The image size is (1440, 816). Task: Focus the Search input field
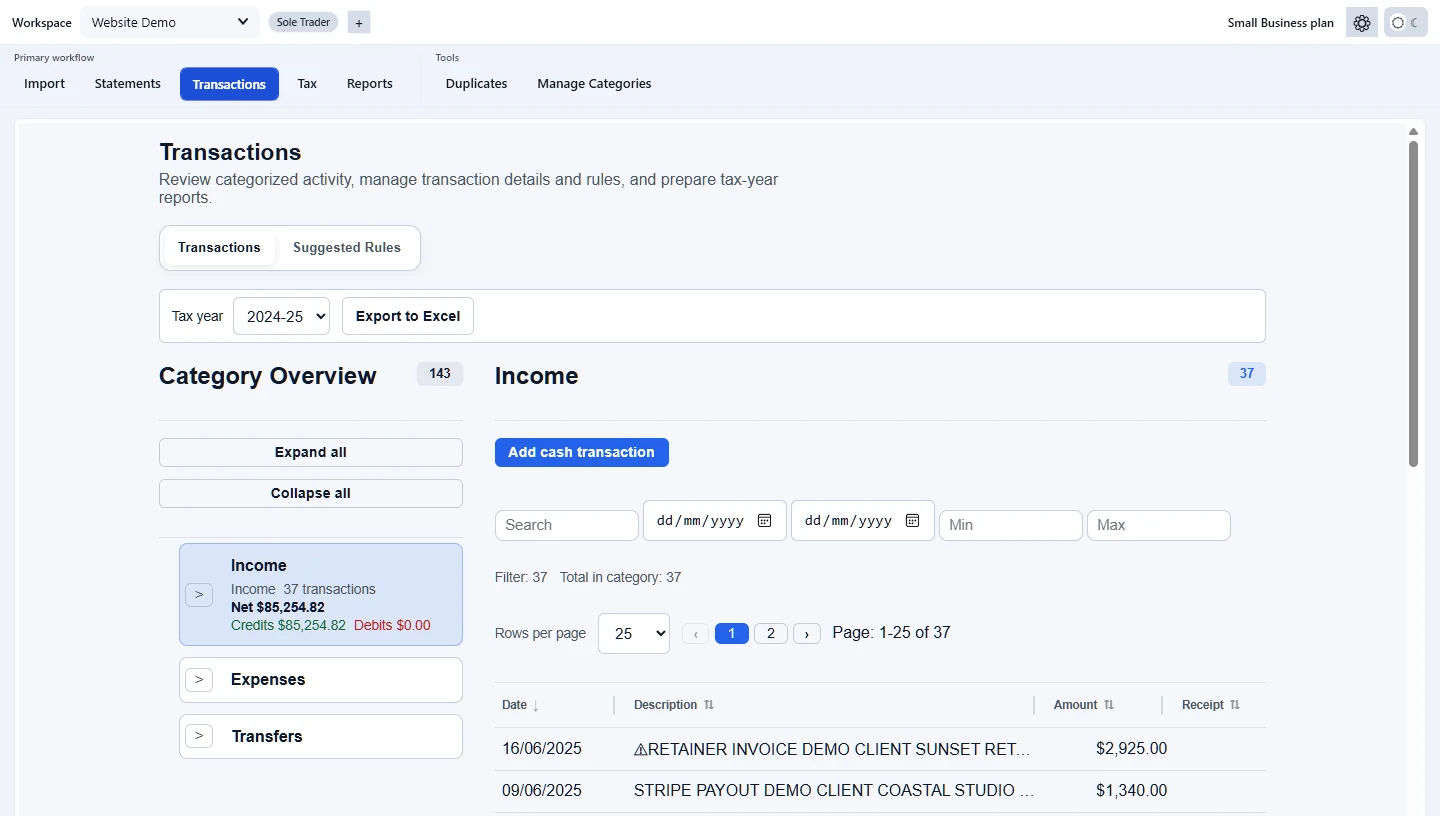tap(567, 525)
